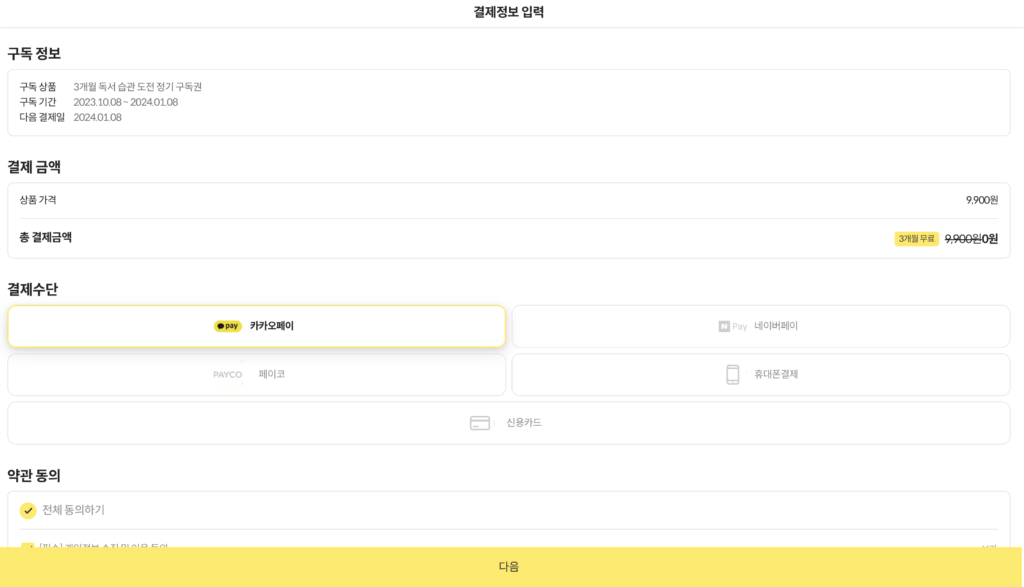This screenshot has height=587, width=1024.
Task: Click the yellow 3개월 무료 badge
Action: (916, 238)
